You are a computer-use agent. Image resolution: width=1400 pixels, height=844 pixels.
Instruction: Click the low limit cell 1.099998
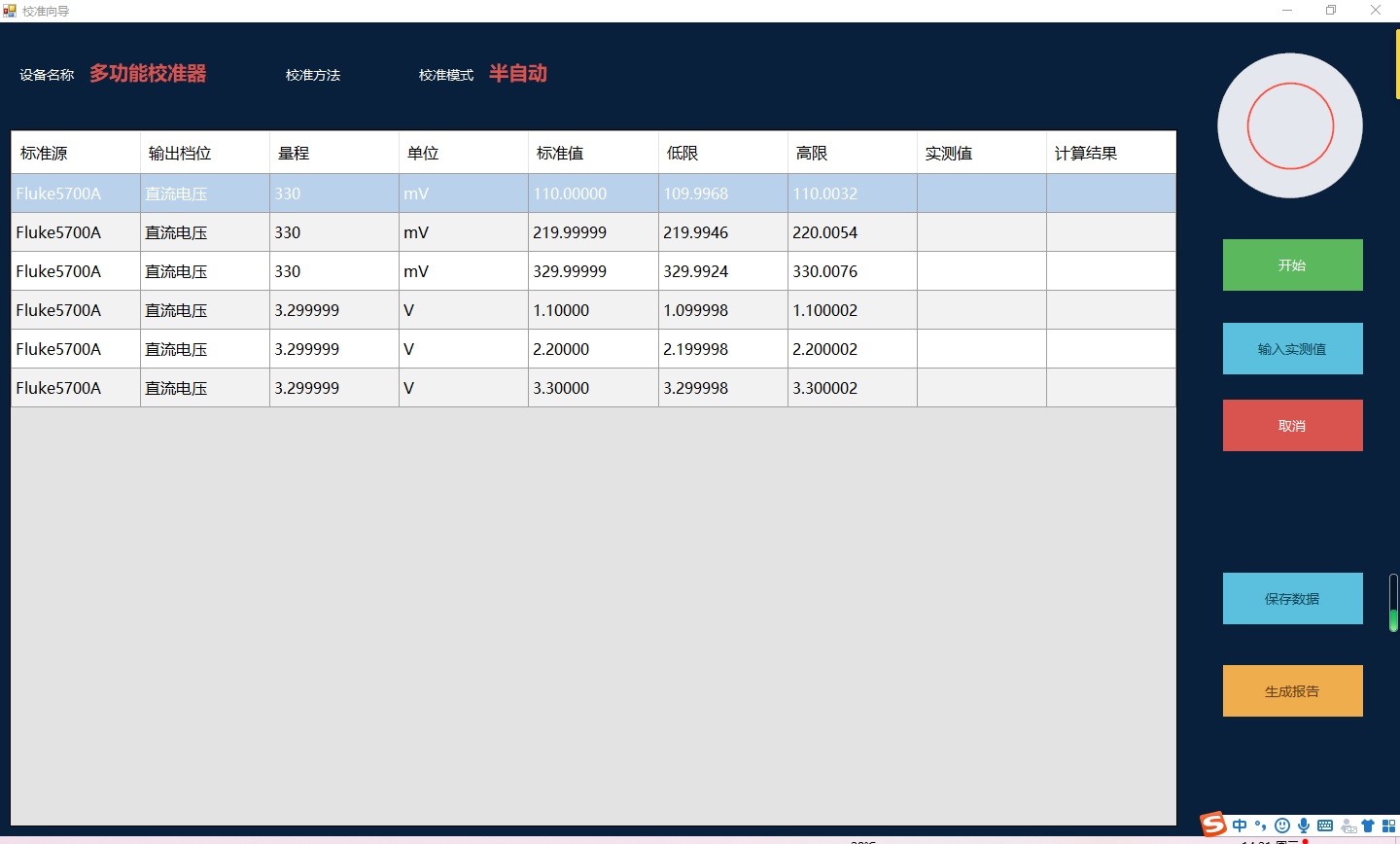(723, 310)
